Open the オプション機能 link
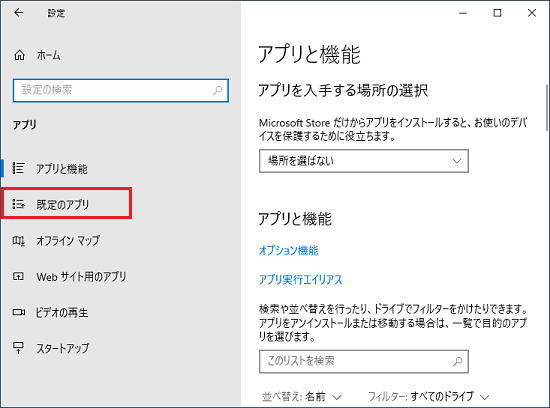 pyautogui.click(x=288, y=250)
